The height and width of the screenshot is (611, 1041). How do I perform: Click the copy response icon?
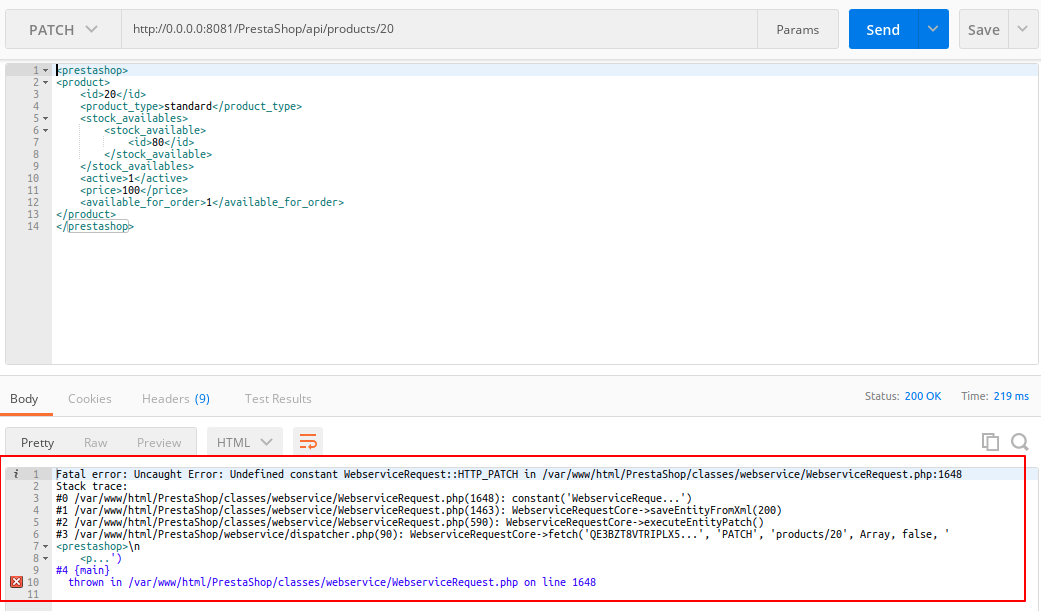990,440
